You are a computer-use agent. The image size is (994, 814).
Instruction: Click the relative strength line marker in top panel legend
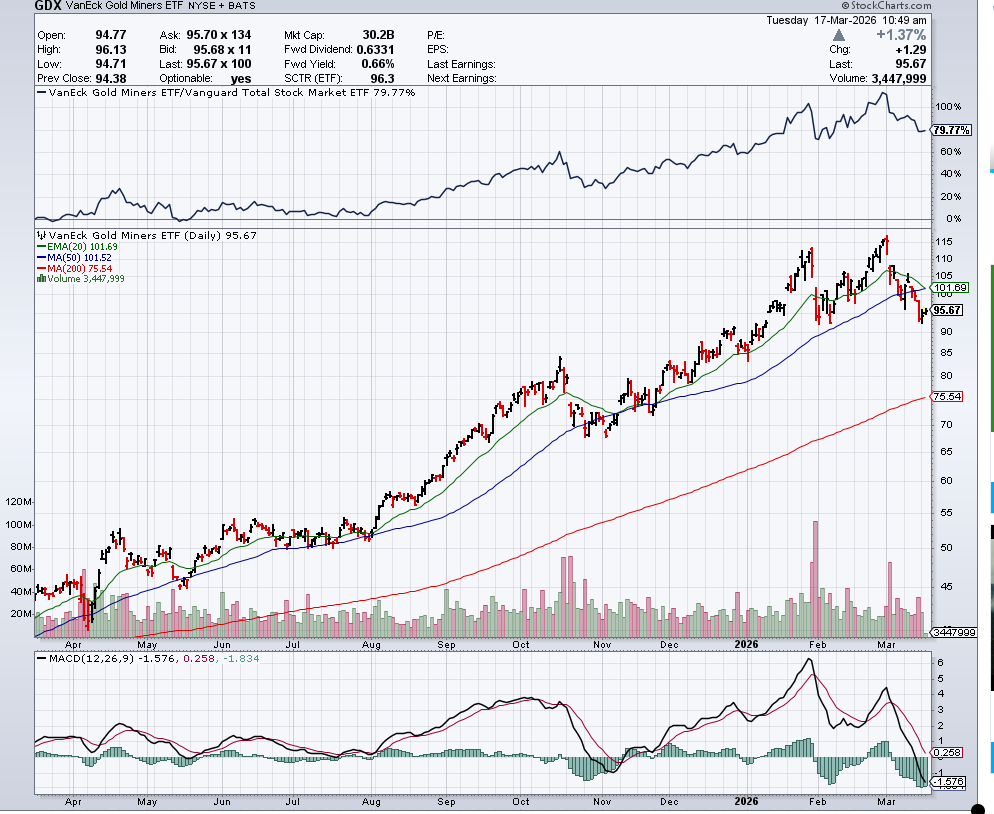pyautogui.click(x=40, y=92)
